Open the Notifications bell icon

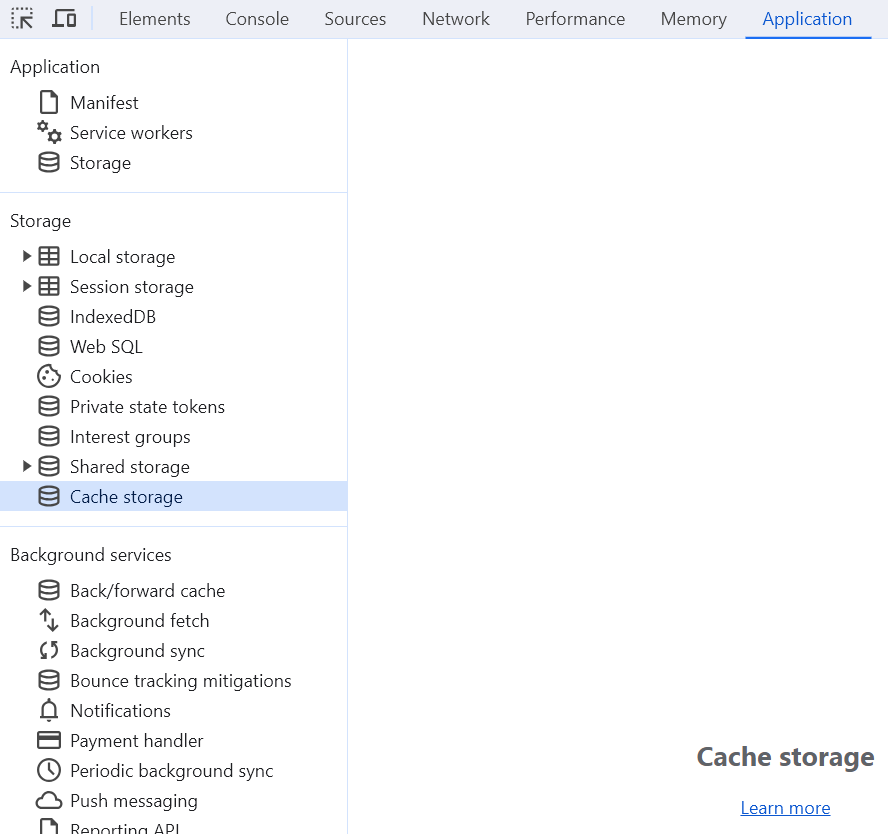49,711
